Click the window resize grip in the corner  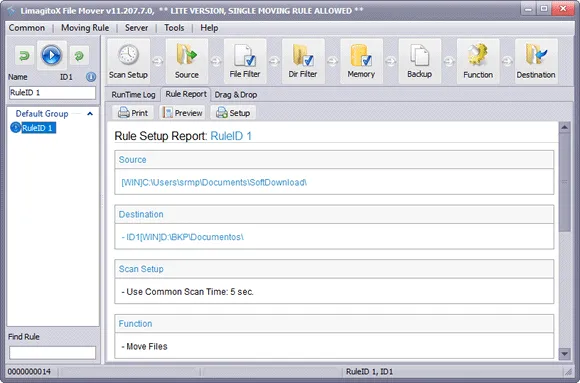point(568,372)
